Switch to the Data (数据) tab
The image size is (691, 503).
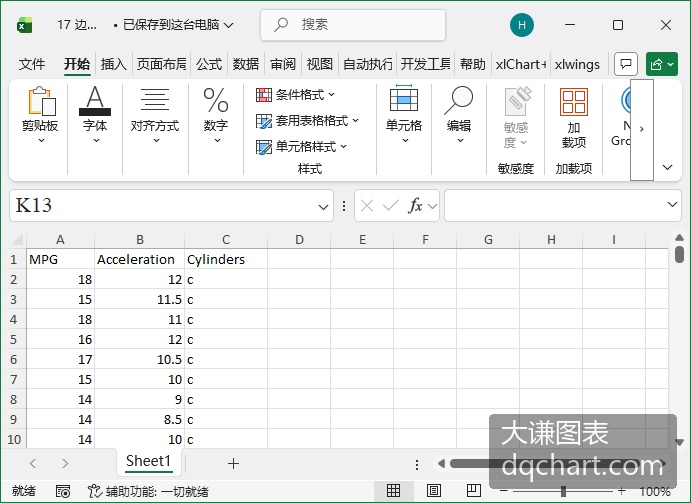[x=246, y=64]
